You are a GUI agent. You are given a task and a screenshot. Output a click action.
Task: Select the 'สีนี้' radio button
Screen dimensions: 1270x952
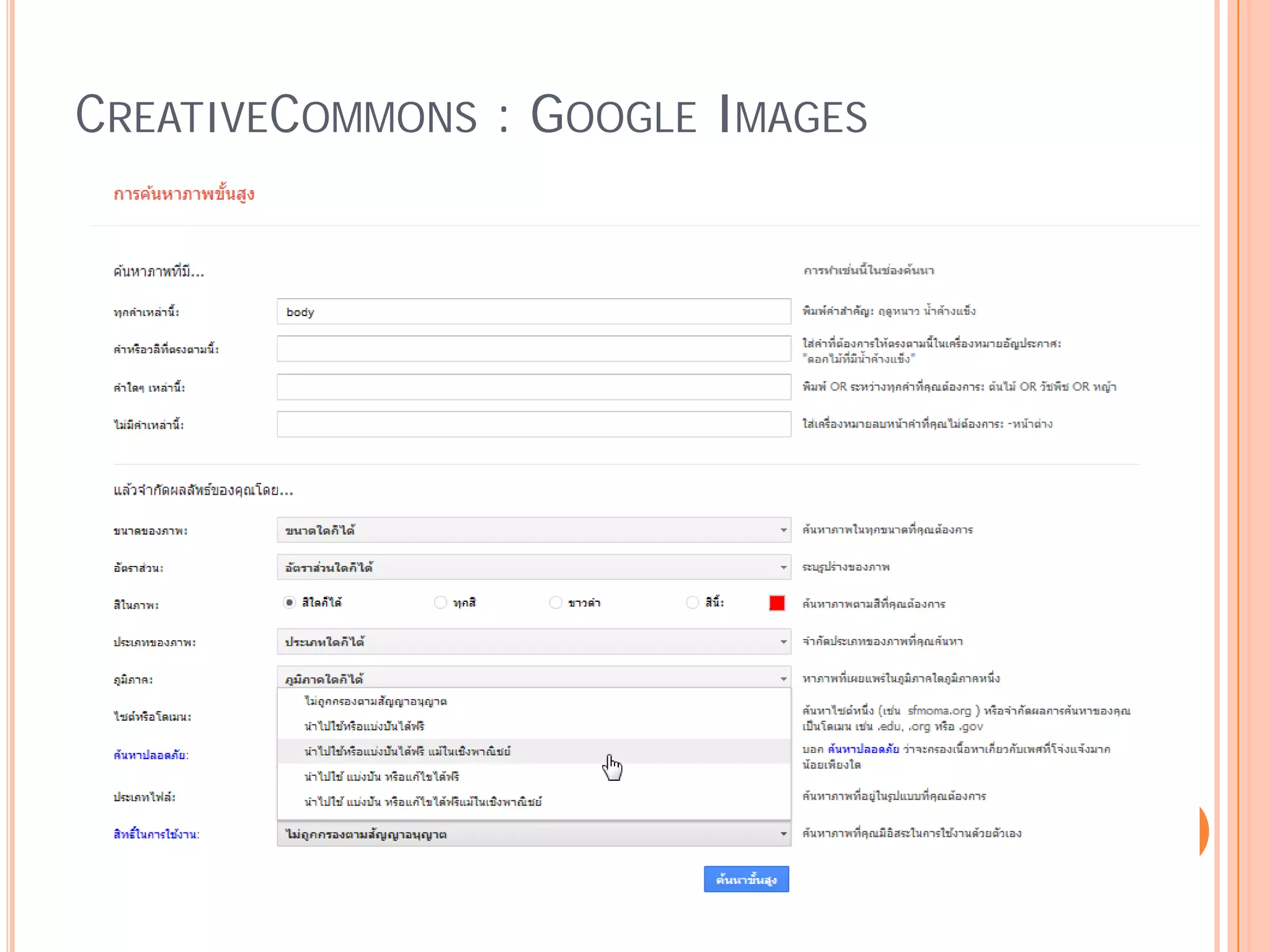[x=692, y=602]
